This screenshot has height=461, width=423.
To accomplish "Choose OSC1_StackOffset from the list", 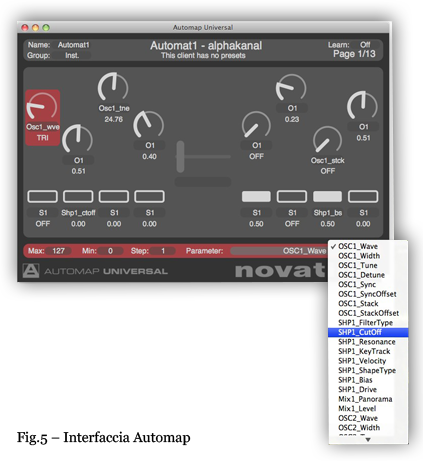I will [368, 313].
